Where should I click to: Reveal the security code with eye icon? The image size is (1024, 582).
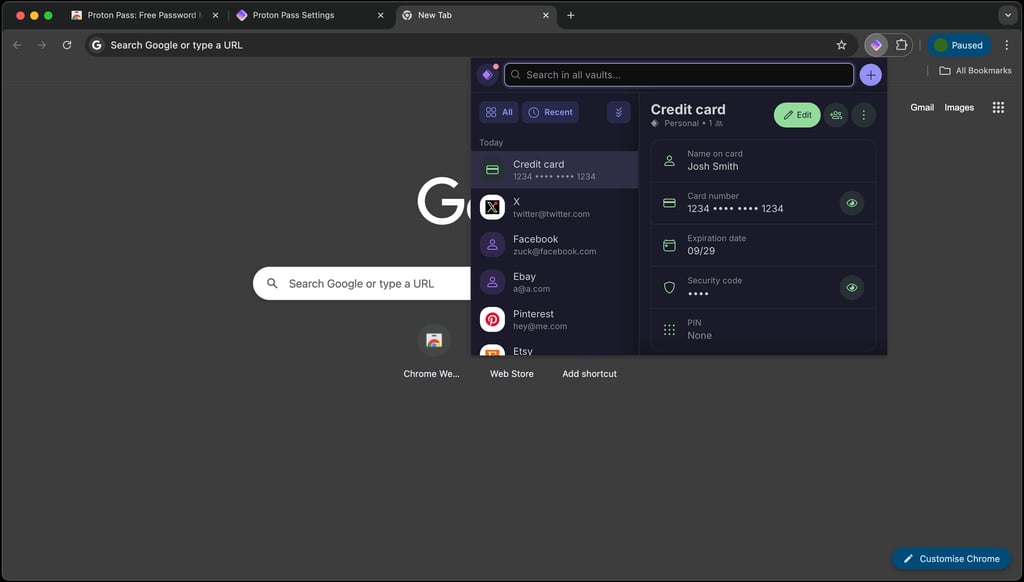852,287
